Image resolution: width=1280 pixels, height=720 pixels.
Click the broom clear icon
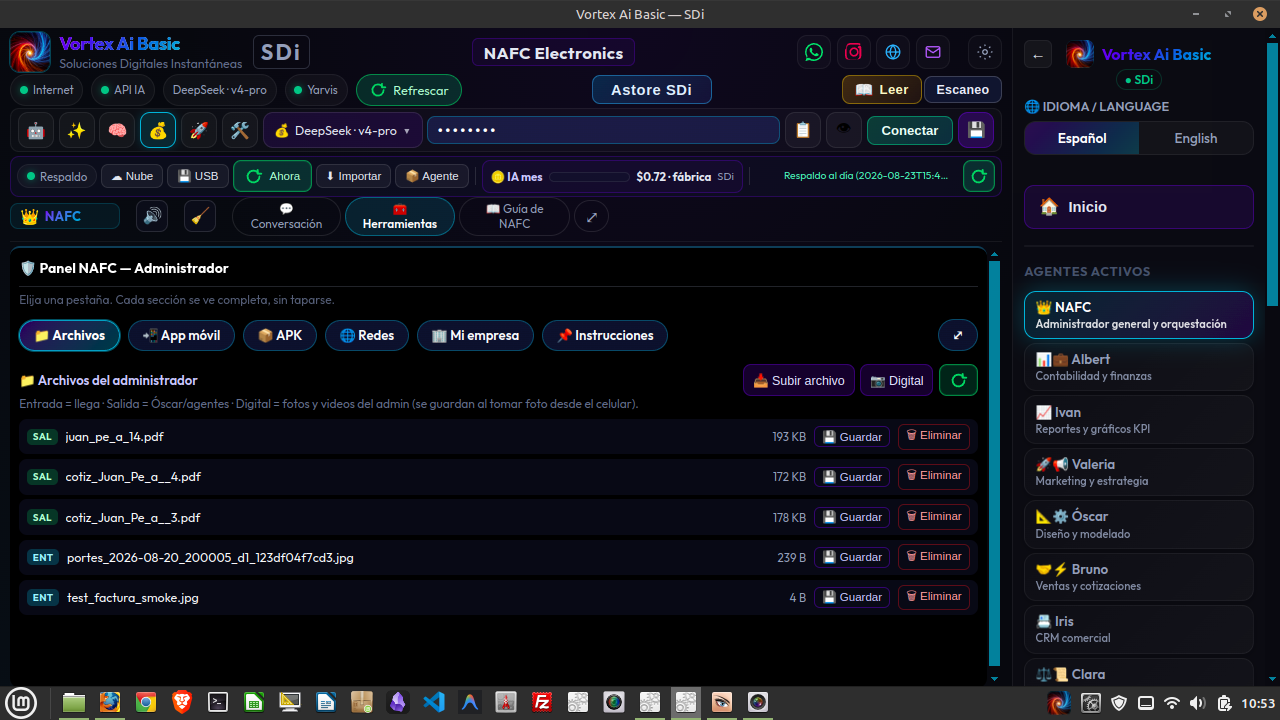point(200,216)
